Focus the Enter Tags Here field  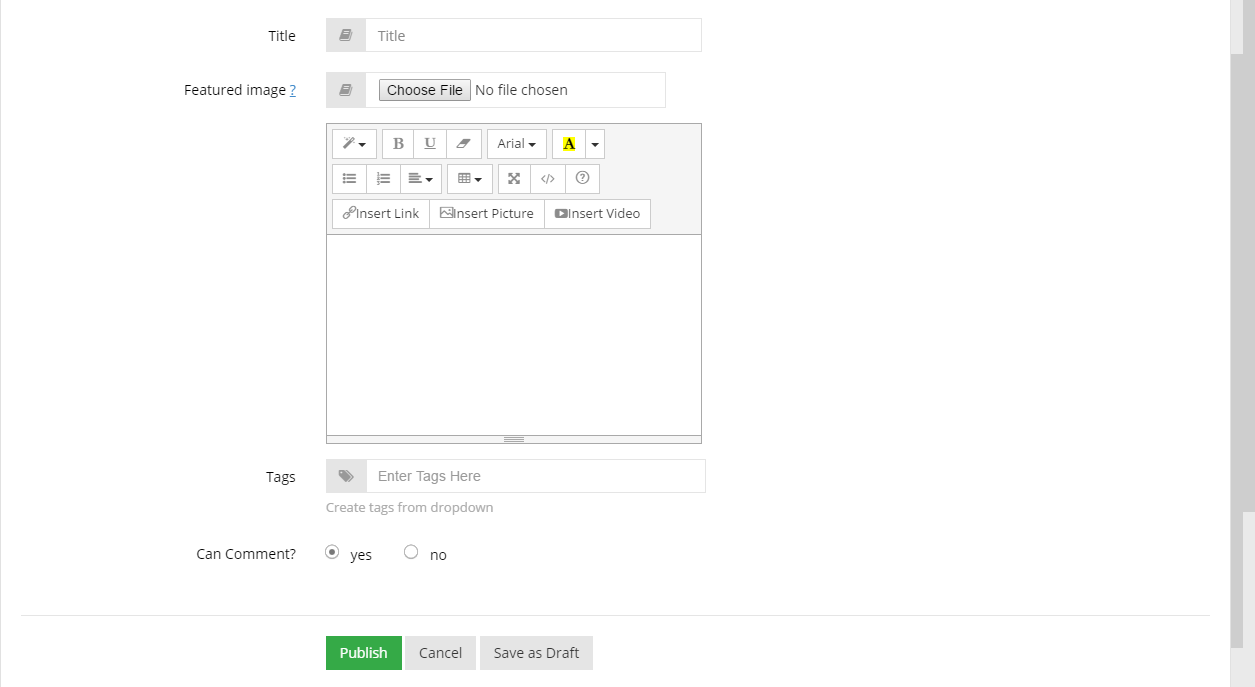pos(535,476)
